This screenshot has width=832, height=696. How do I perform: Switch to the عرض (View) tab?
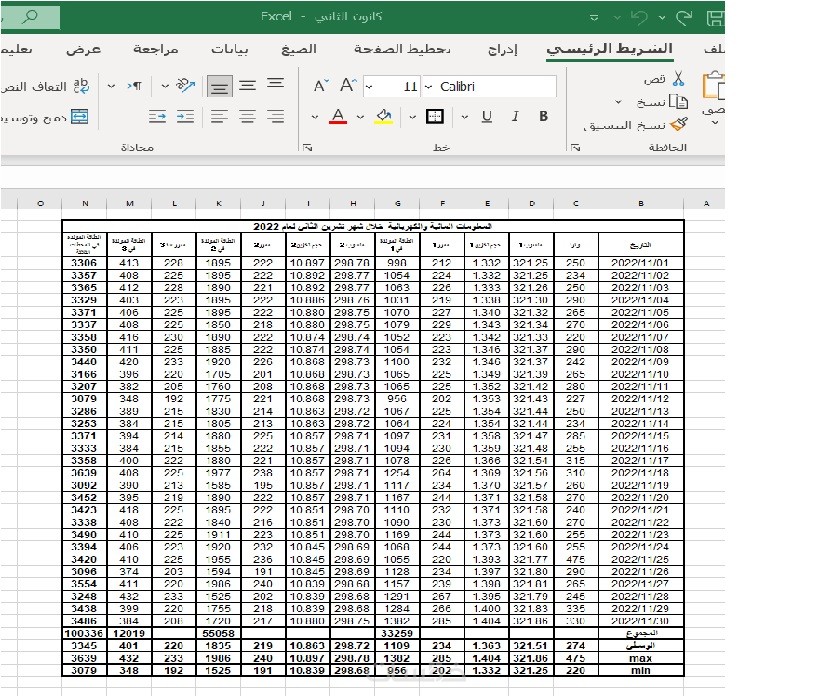(83, 49)
